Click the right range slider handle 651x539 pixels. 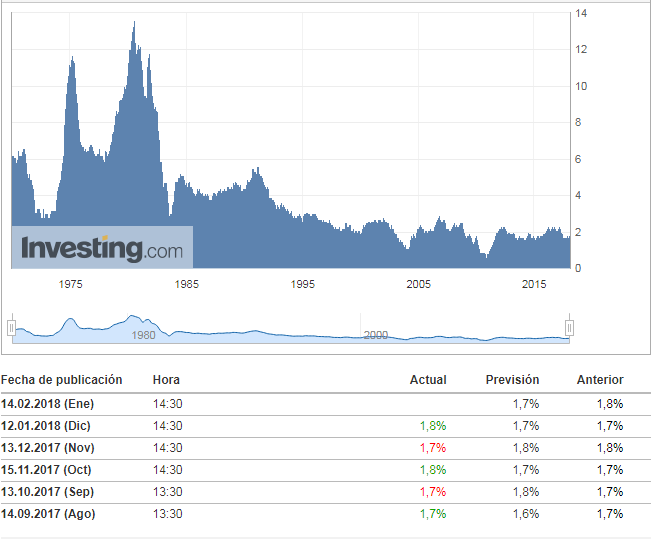coord(569,327)
